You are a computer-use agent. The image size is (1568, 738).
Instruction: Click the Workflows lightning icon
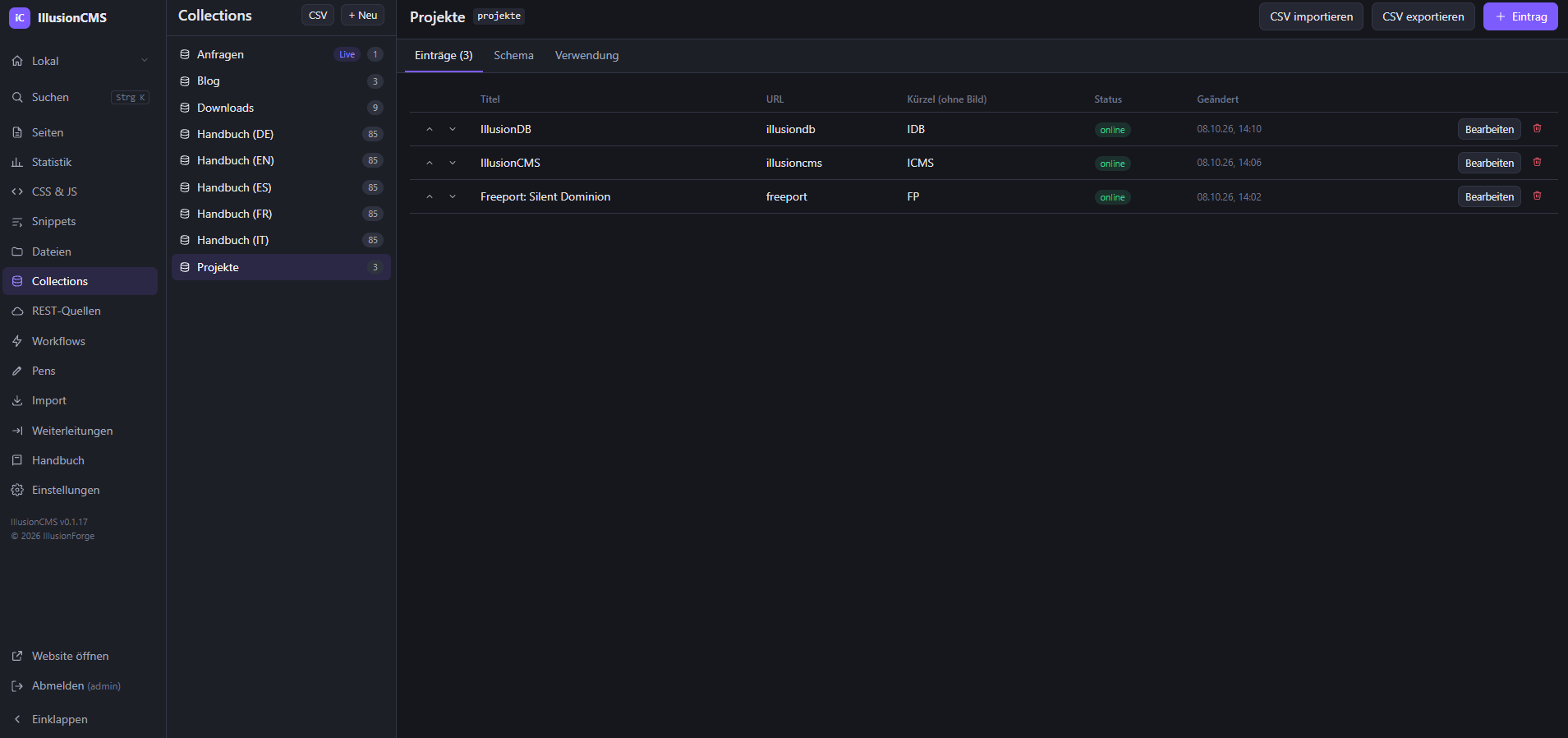(x=17, y=341)
